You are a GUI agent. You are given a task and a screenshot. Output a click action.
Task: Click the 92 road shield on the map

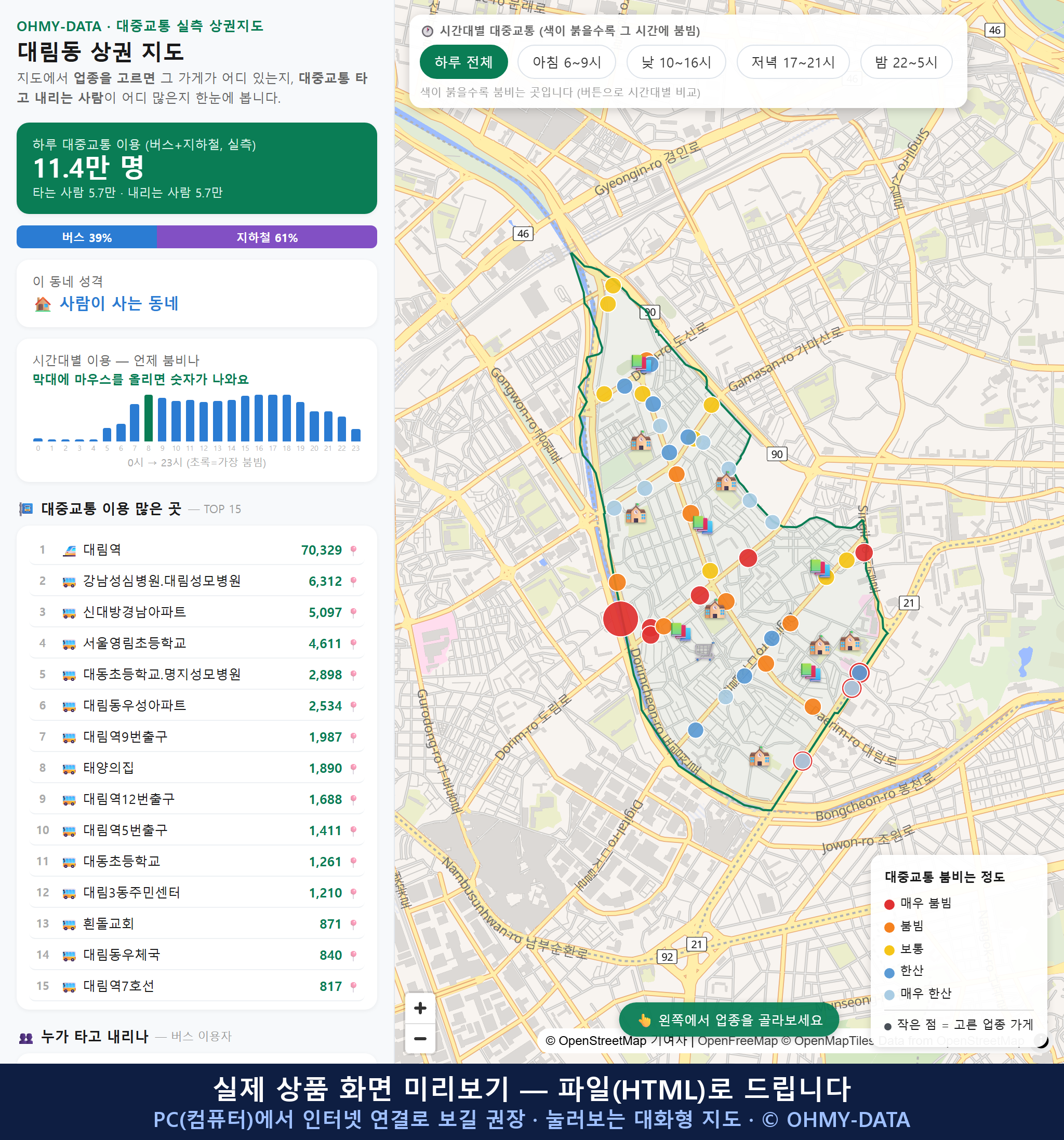[667, 957]
